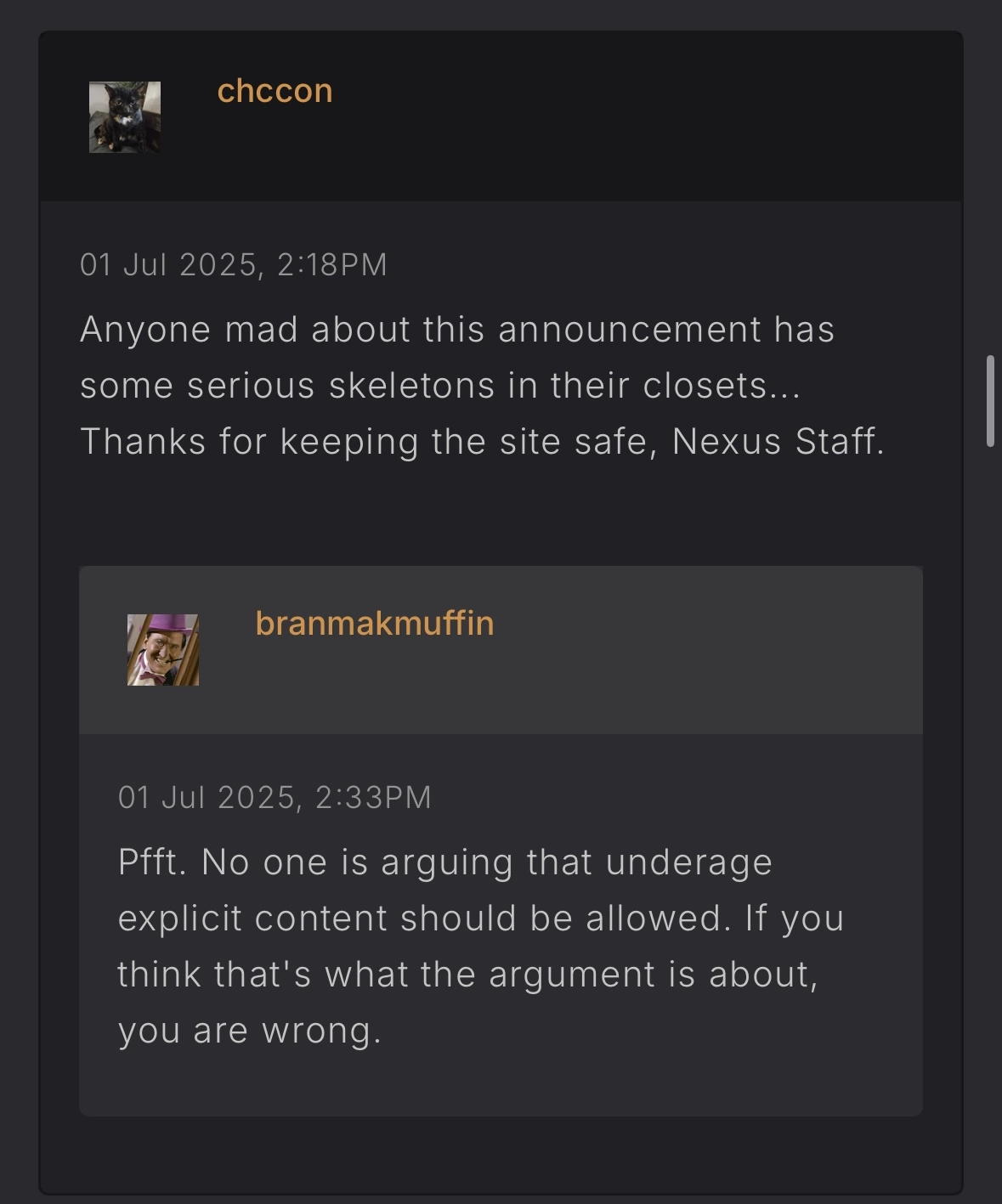
Task: Click the word 'Pfft.' in branmakmuffin's reply
Action: [152, 862]
